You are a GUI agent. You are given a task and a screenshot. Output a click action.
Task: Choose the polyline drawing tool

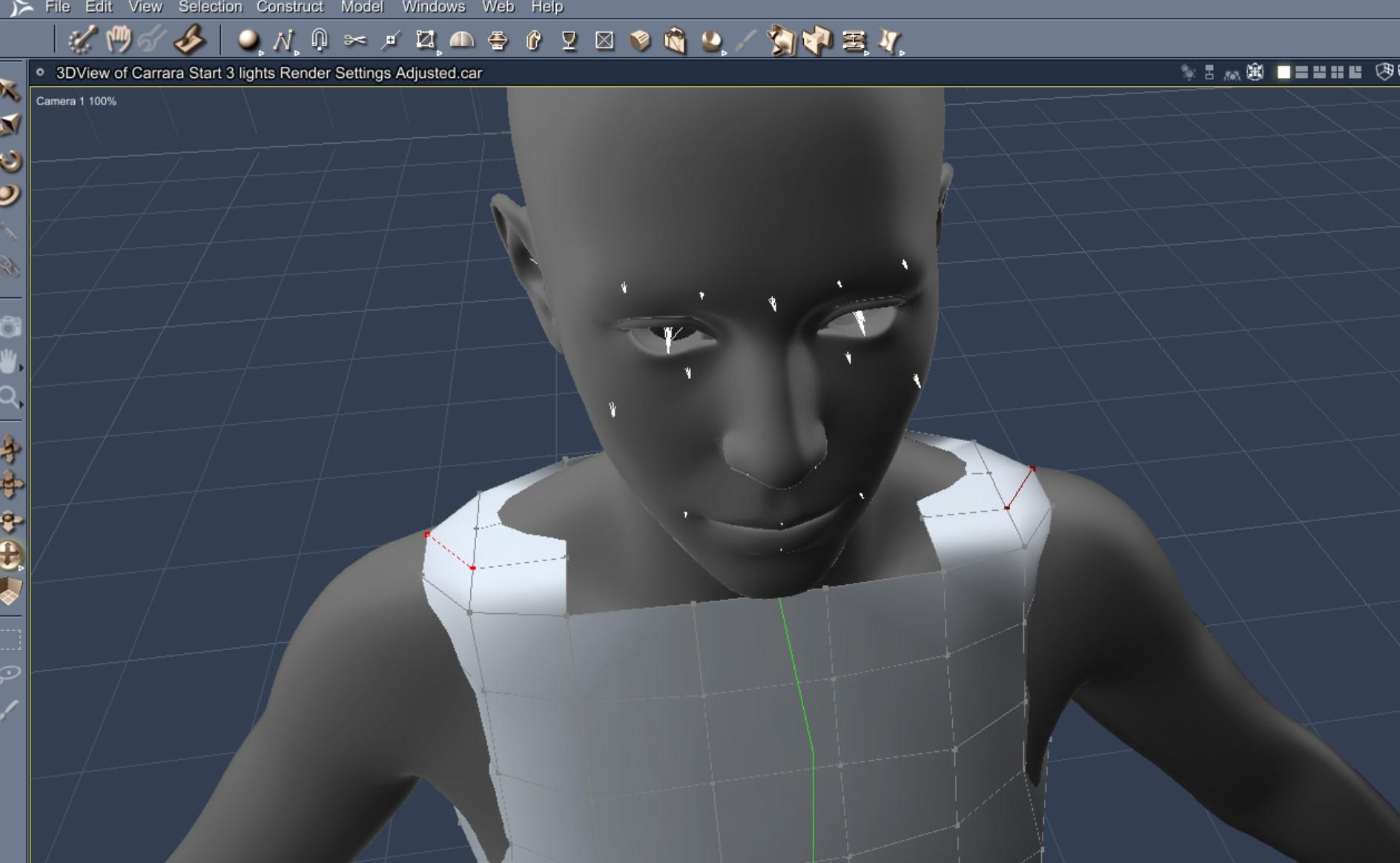(x=283, y=40)
